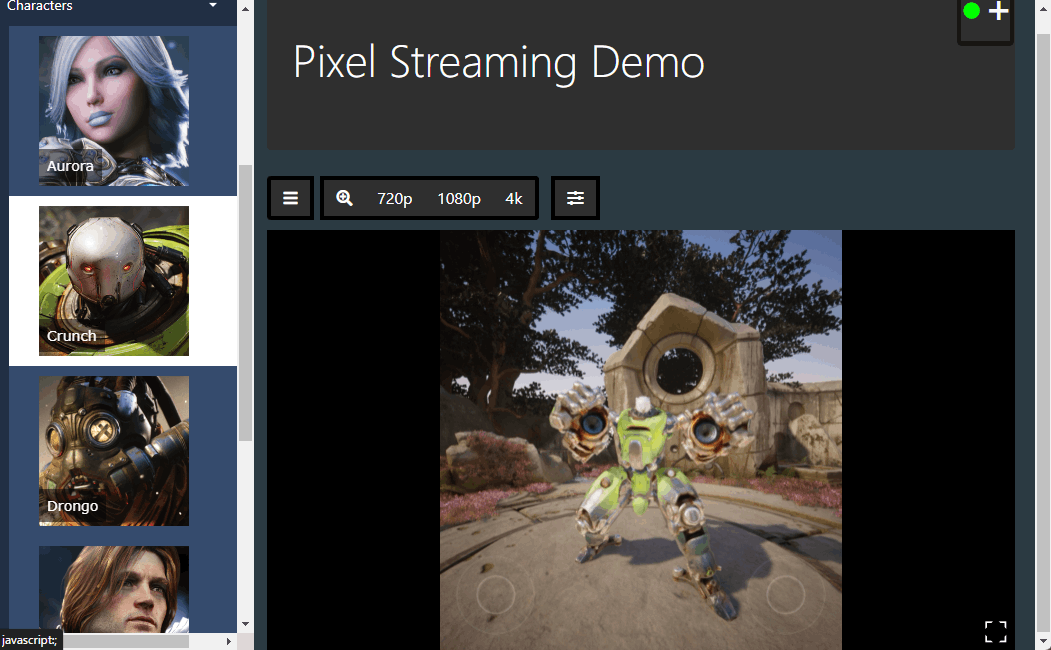Collapse the Characters dropdown arrow
Viewport: 1051px width, 650px height.
[213, 5]
